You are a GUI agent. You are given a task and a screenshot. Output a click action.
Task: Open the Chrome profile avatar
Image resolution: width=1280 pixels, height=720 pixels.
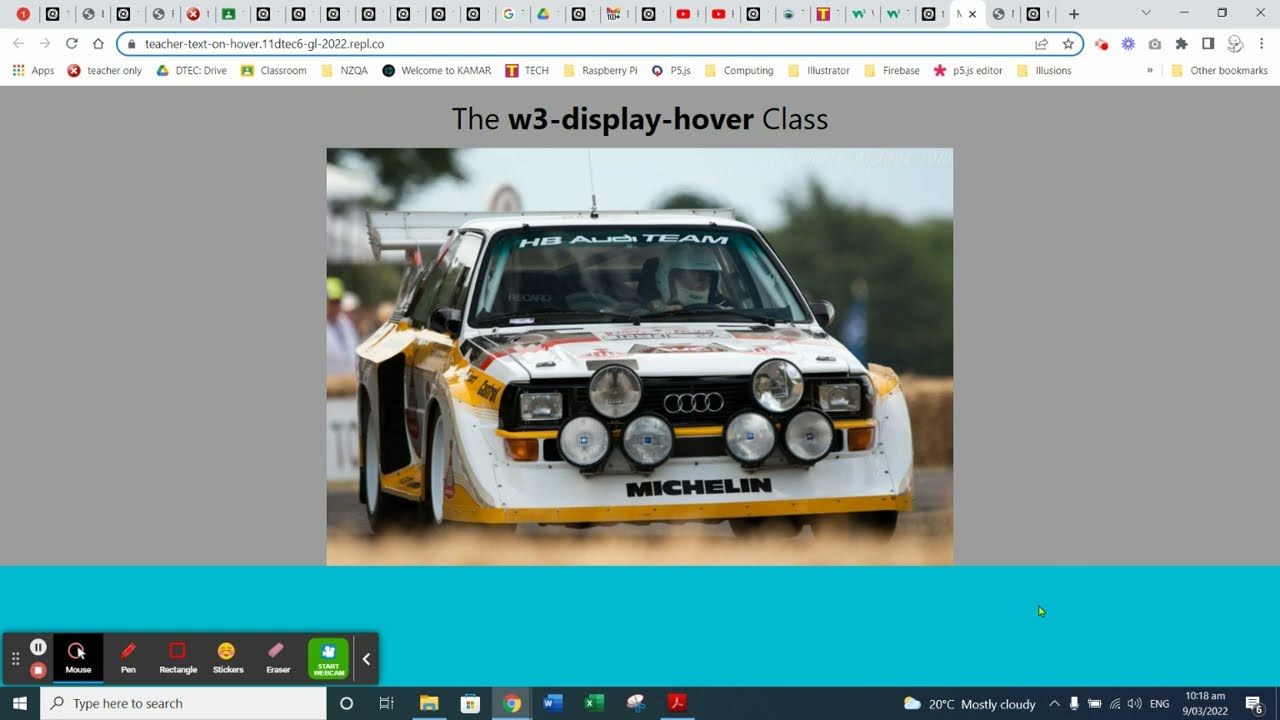click(1235, 44)
